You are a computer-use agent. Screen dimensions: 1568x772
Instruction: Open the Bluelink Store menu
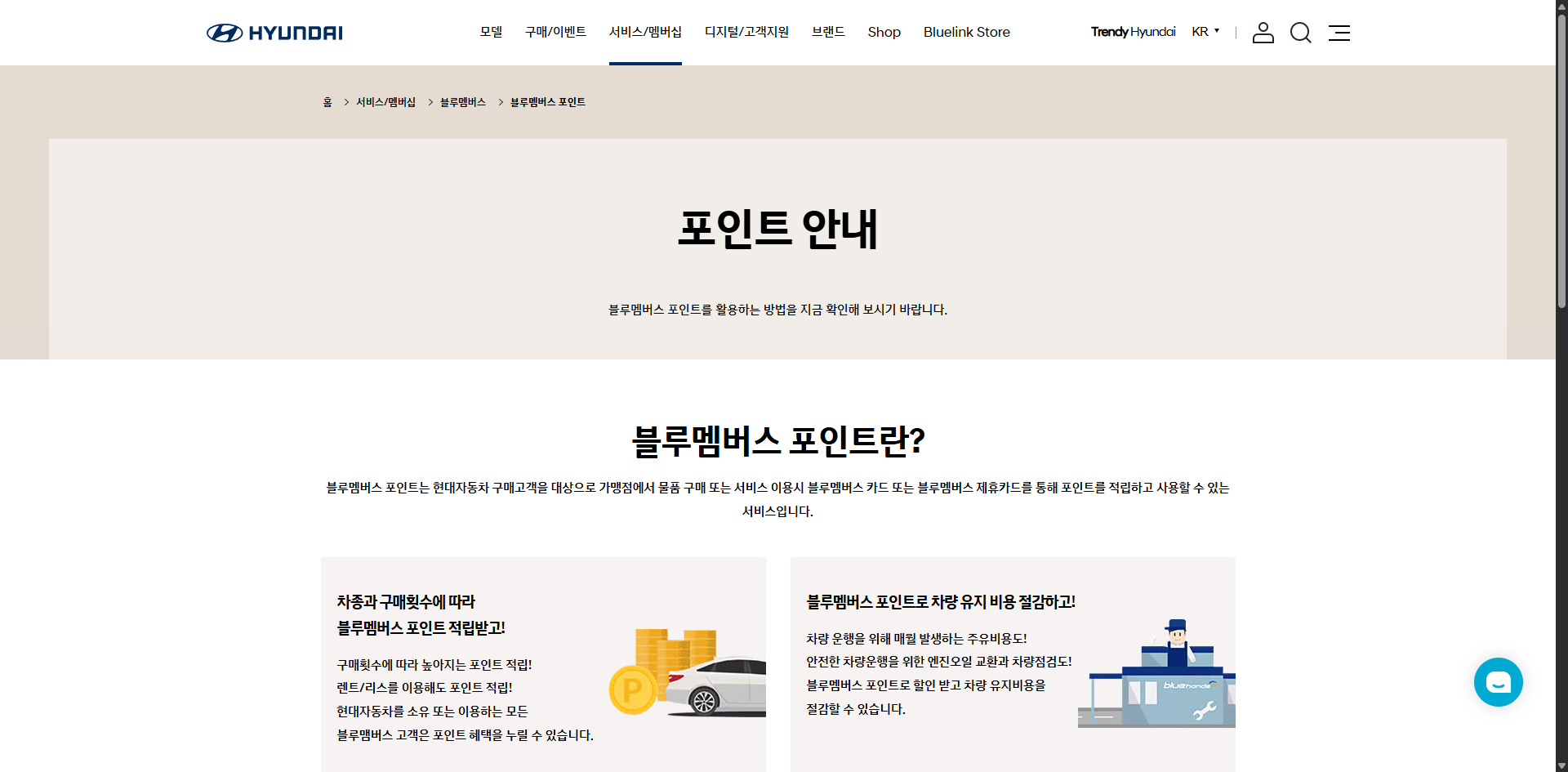[967, 32]
